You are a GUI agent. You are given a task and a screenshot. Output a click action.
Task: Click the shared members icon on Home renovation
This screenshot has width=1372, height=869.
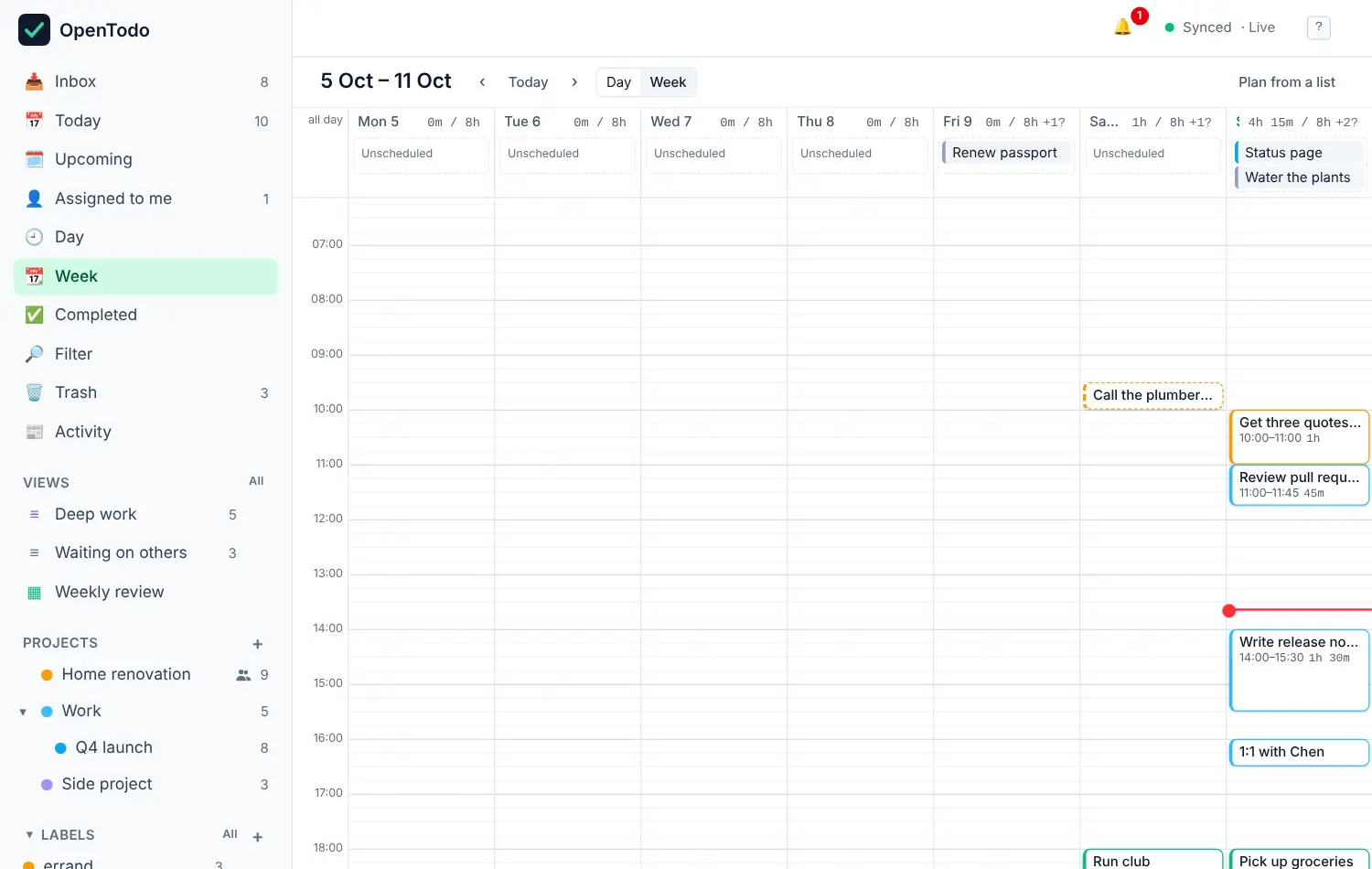pos(243,675)
